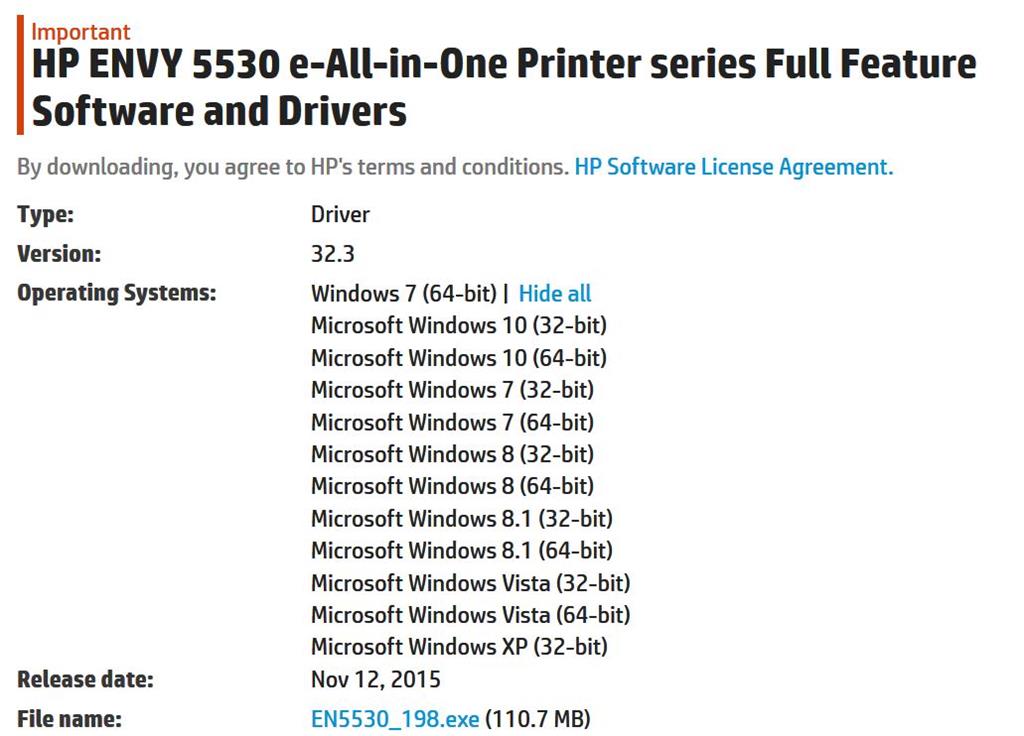Click the Release date label
The height and width of the screenshot is (736, 1024).
[85, 679]
